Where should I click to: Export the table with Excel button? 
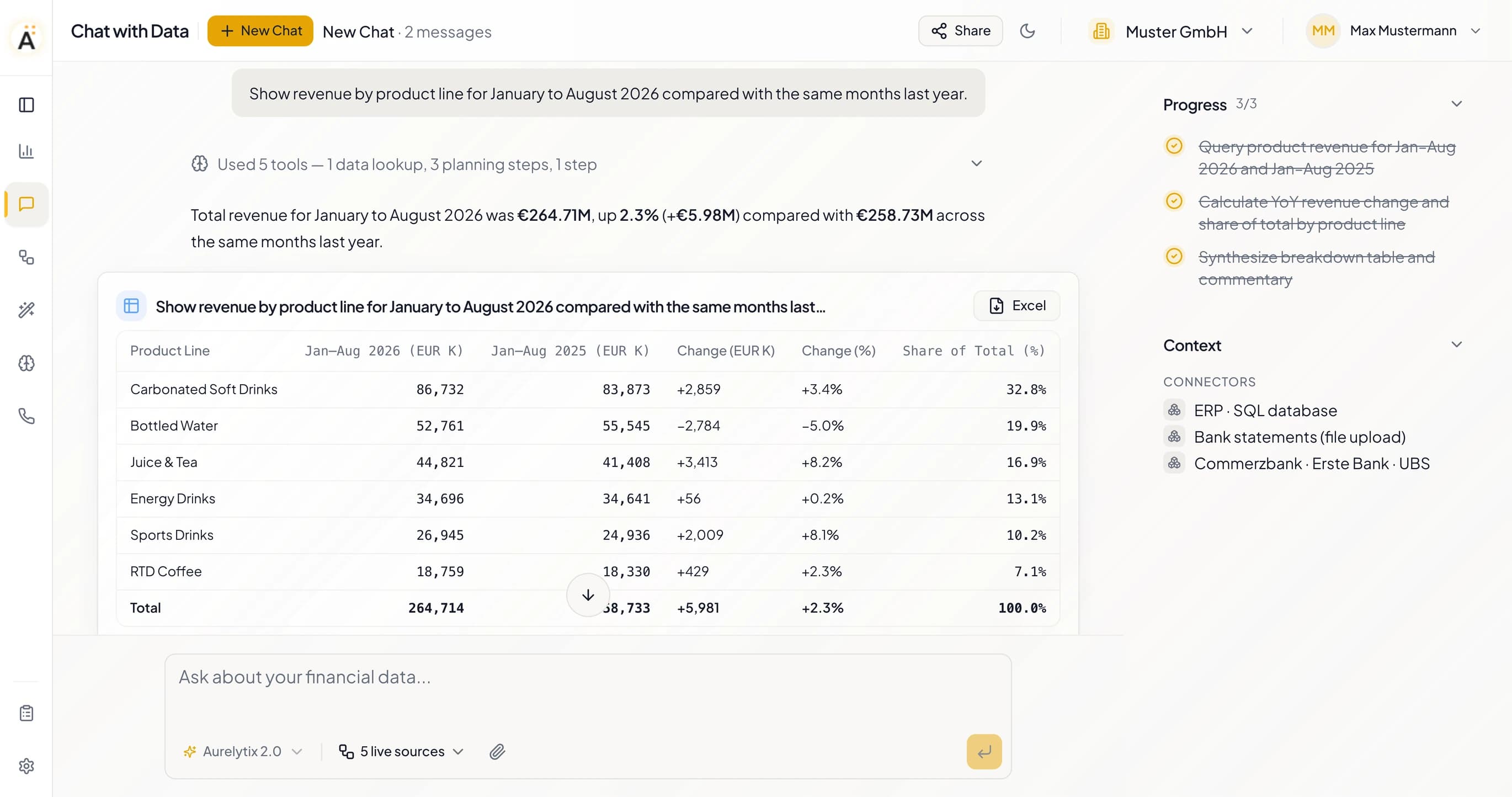tap(1016, 306)
